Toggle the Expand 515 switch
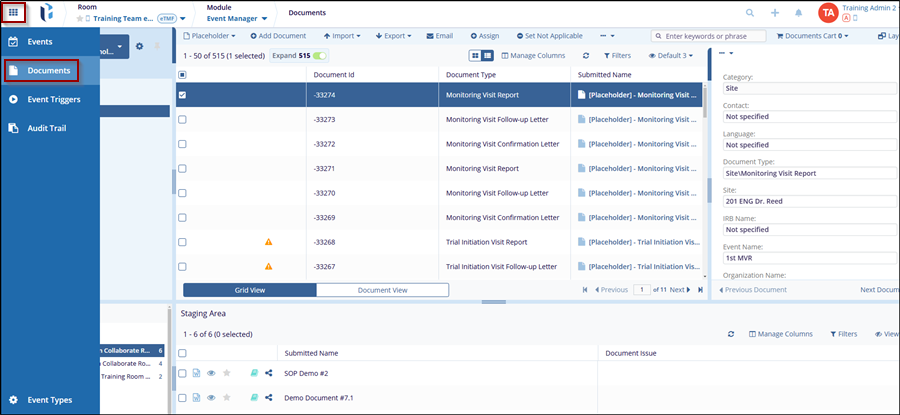This screenshot has height=415, width=900. tap(319, 56)
